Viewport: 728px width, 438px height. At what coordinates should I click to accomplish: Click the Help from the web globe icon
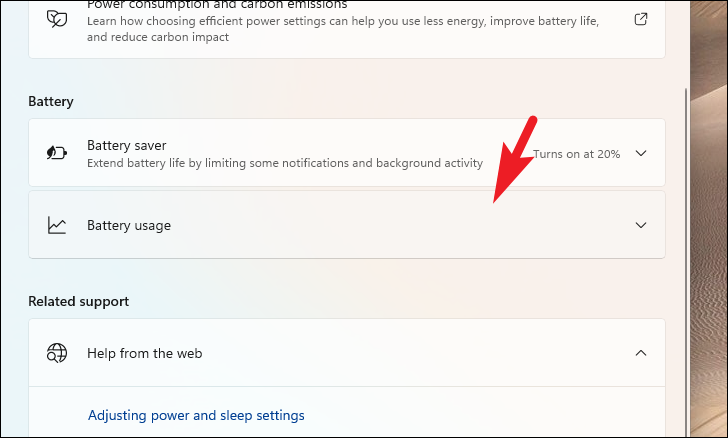tap(57, 353)
